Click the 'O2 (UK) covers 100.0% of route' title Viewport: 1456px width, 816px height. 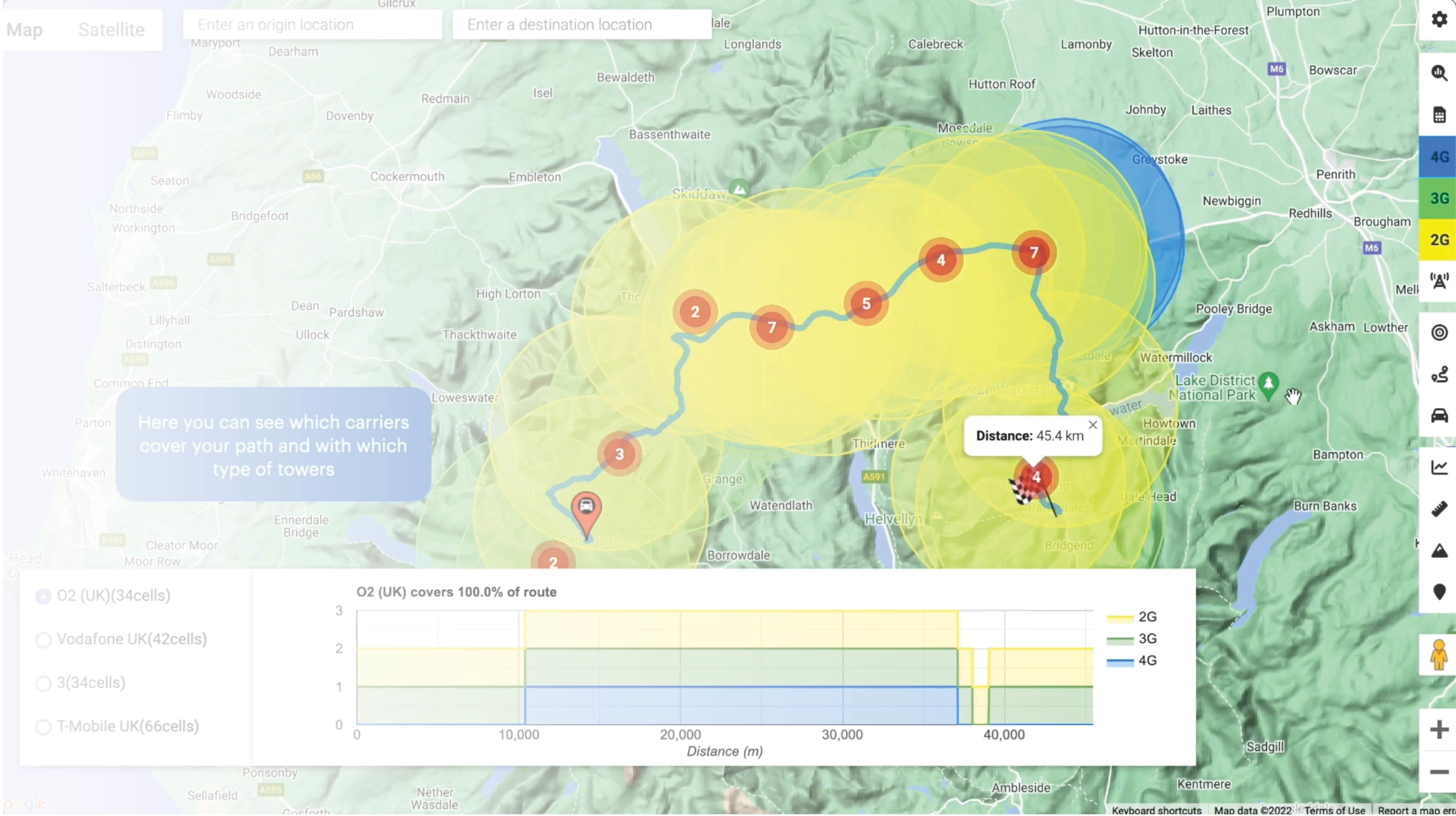[x=456, y=592]
